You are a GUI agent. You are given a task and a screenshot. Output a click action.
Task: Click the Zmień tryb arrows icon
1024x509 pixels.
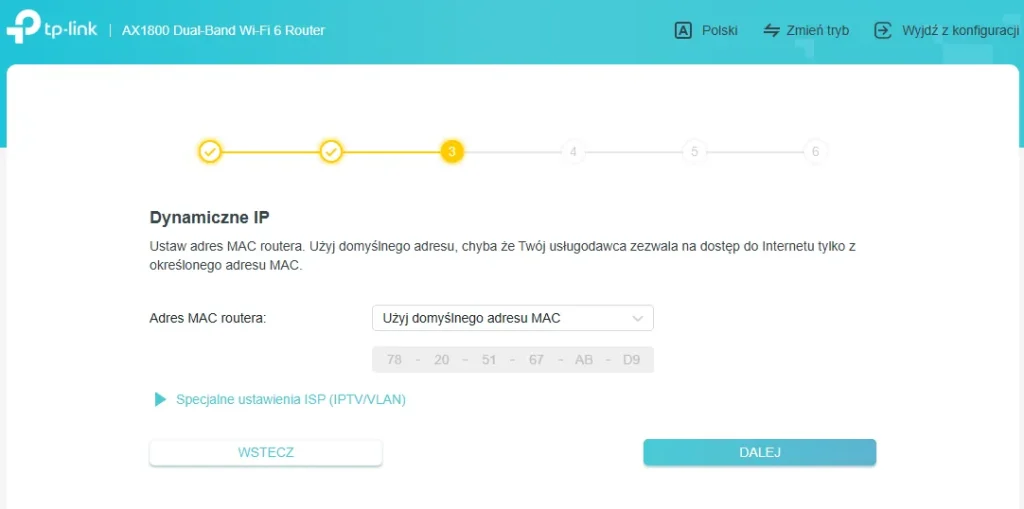point(772,31)
